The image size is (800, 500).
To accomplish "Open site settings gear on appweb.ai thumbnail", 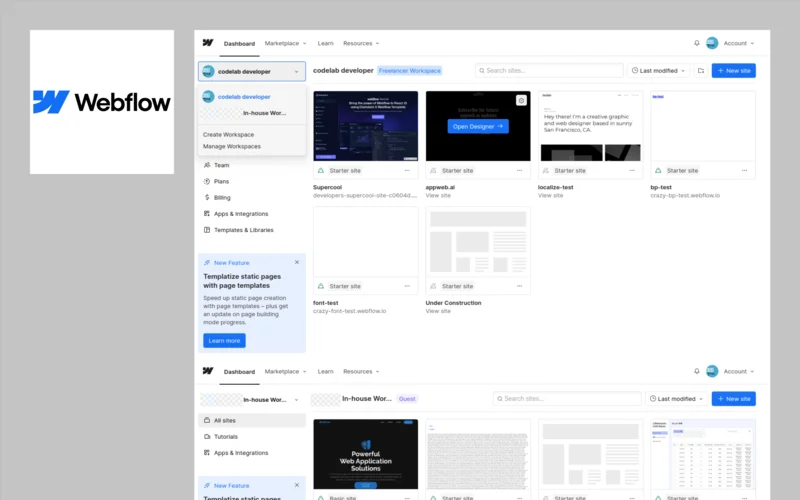I will tap(521, 101).
